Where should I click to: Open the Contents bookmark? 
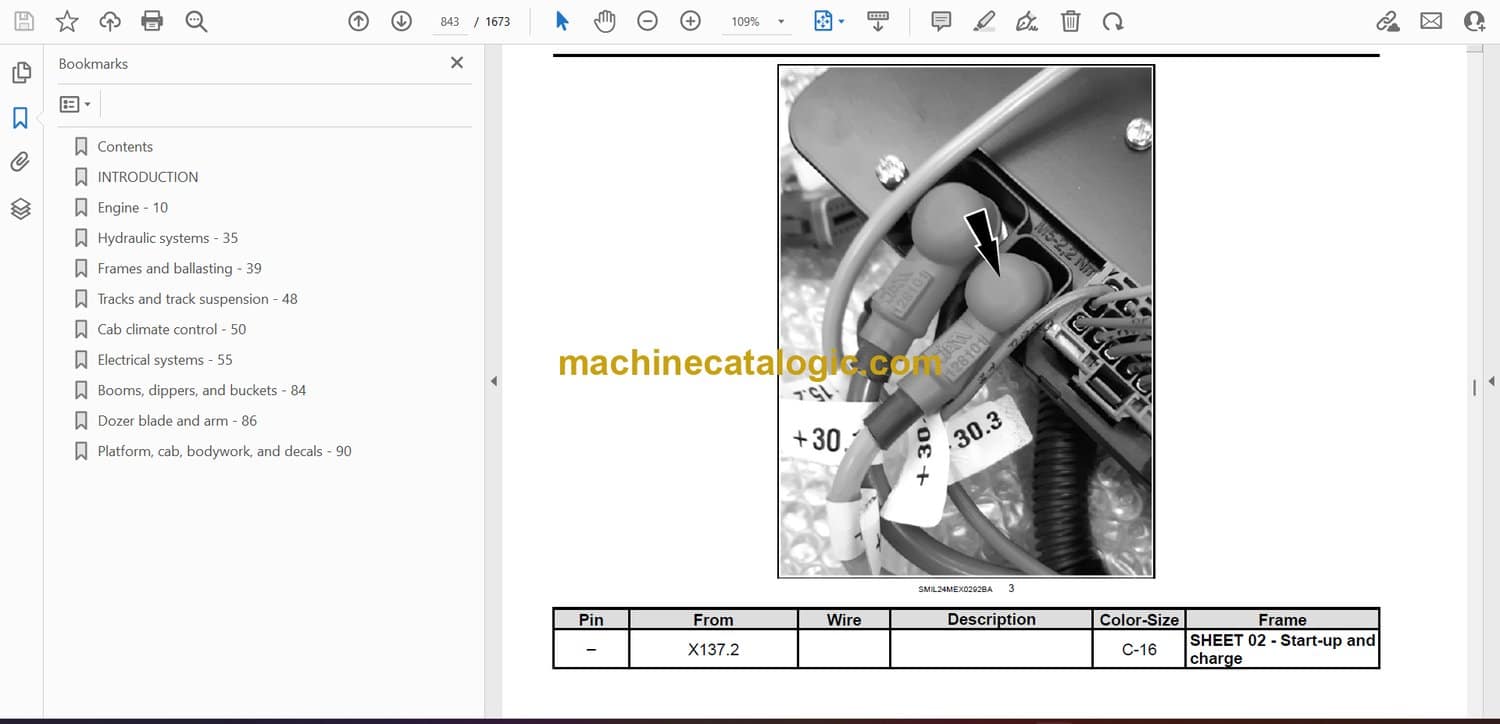(x=125, y=147)
